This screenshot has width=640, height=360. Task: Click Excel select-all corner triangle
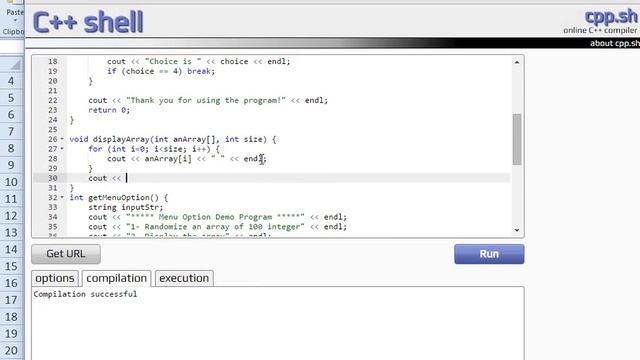point(15,64)
